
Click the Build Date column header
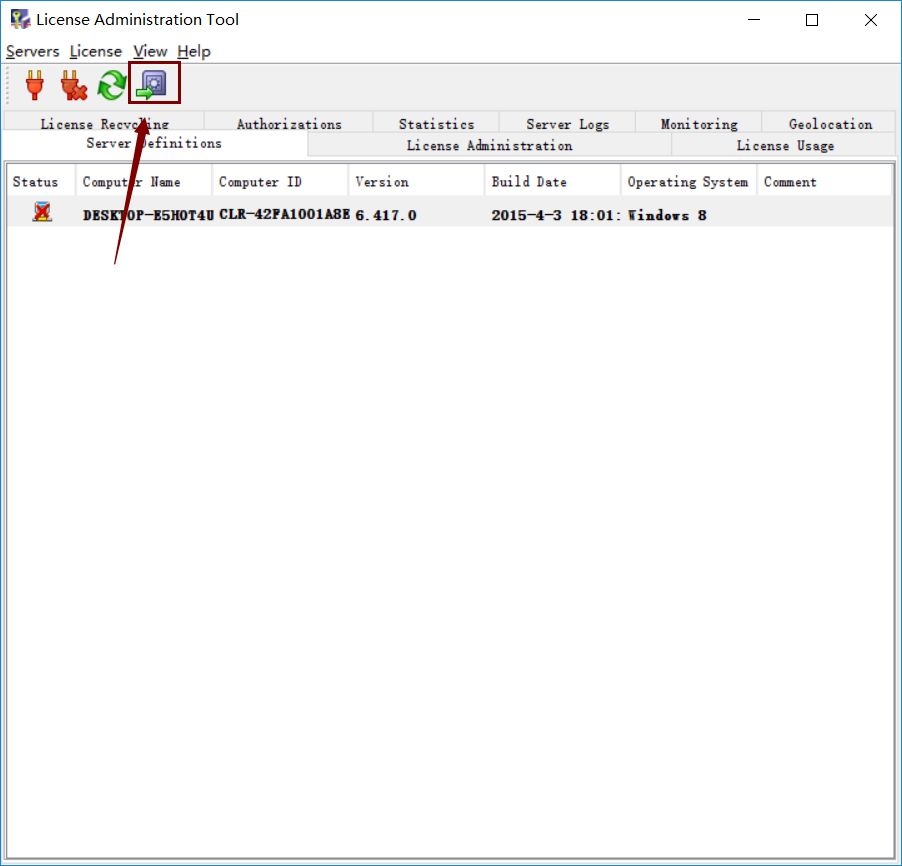coord(553,181)
